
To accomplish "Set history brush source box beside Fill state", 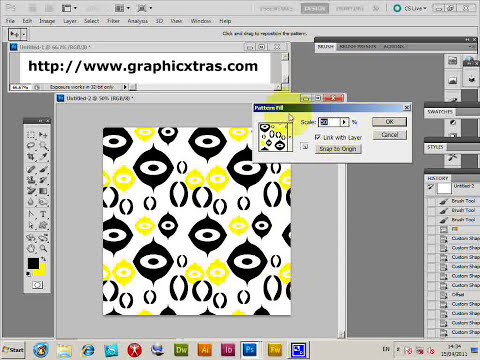I will [431, 229].
